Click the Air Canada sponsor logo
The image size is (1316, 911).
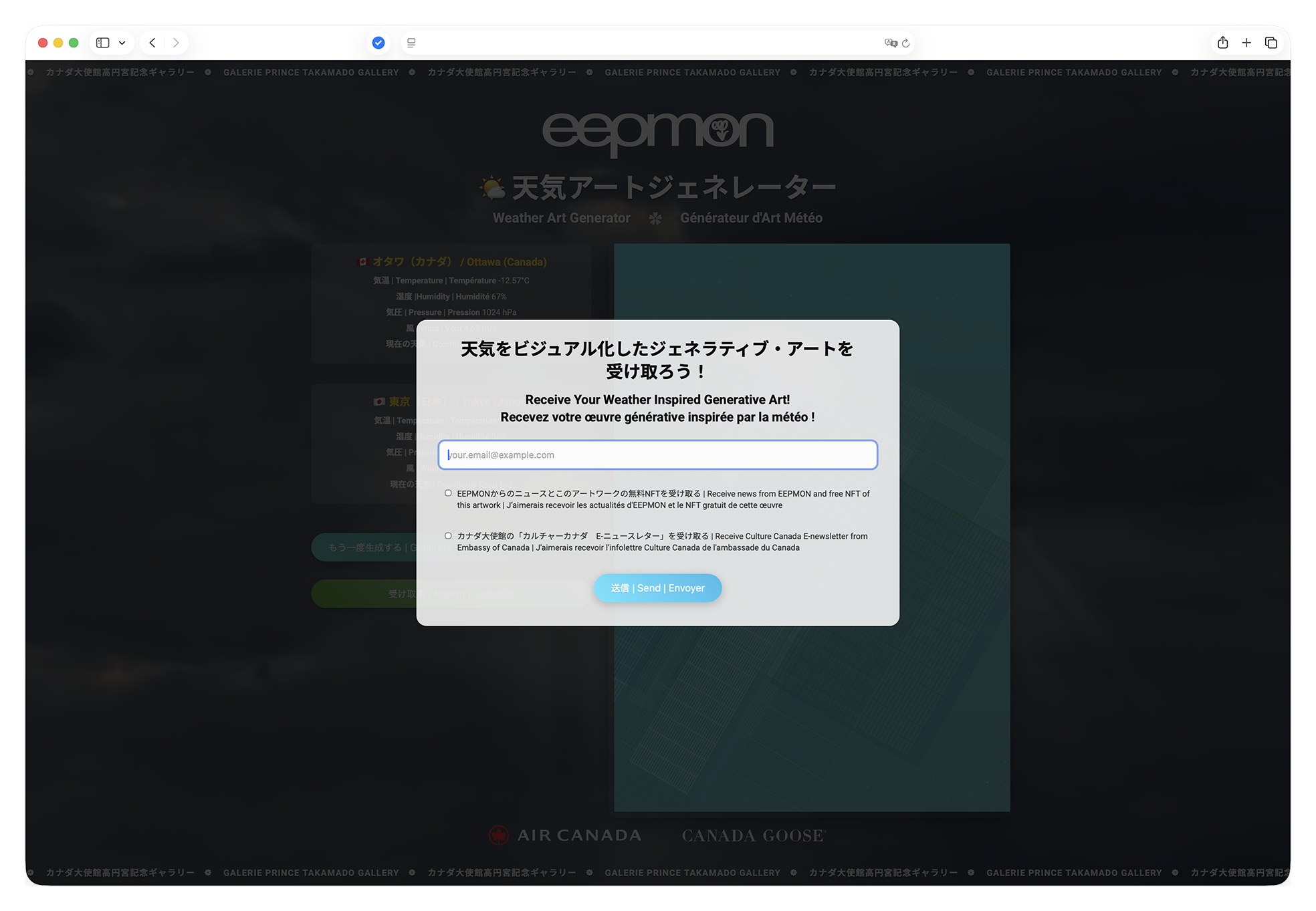click(x=565, y=835)
